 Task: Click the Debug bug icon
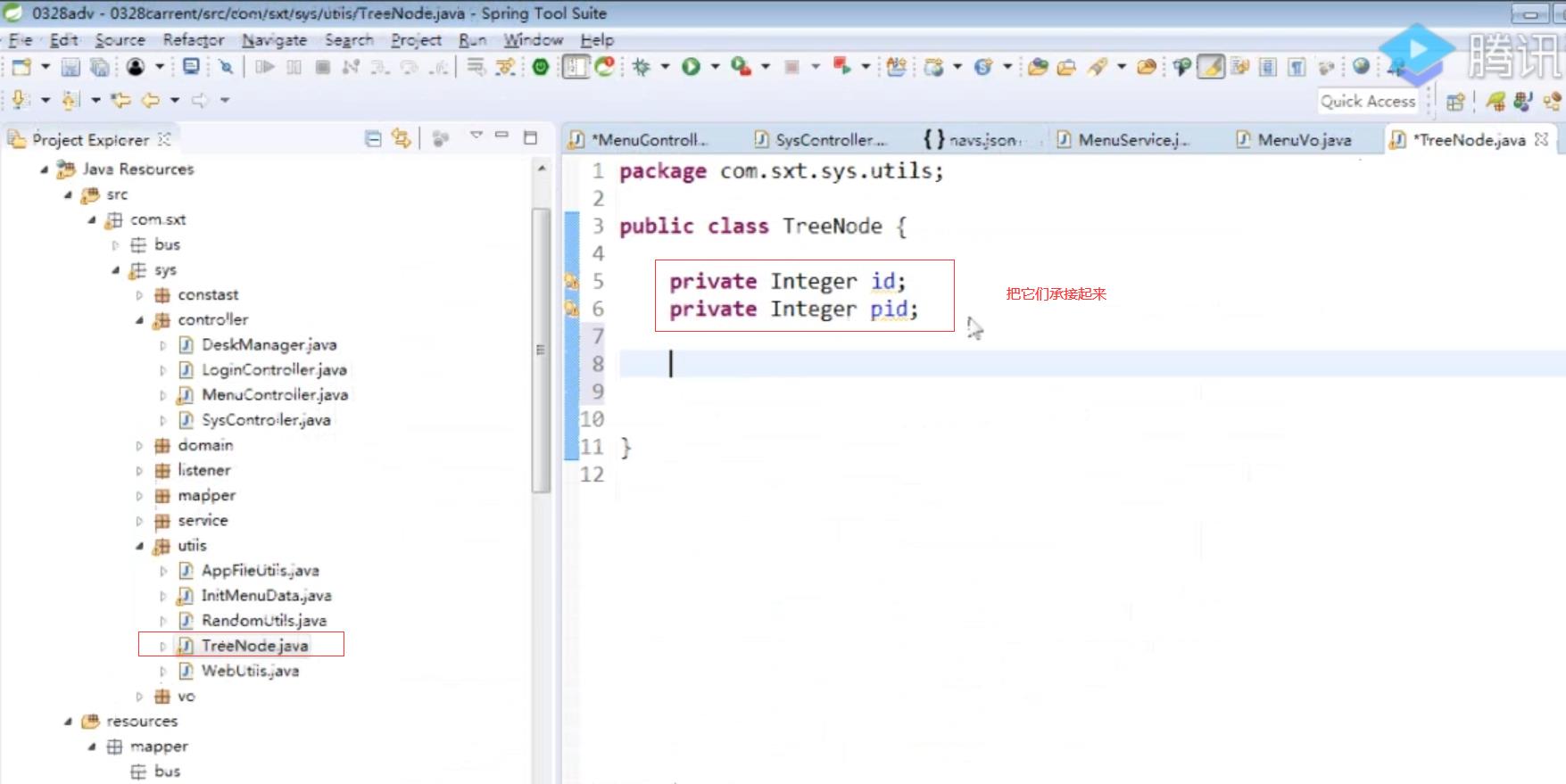pyautogui.click(x=642, y=67)
